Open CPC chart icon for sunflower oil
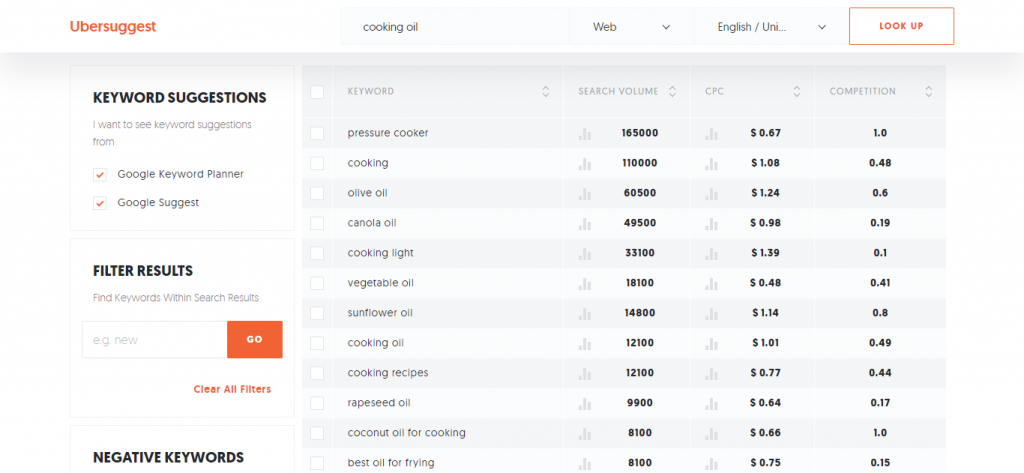This screenshot has width=1024, height=473. tap(711, 314)
